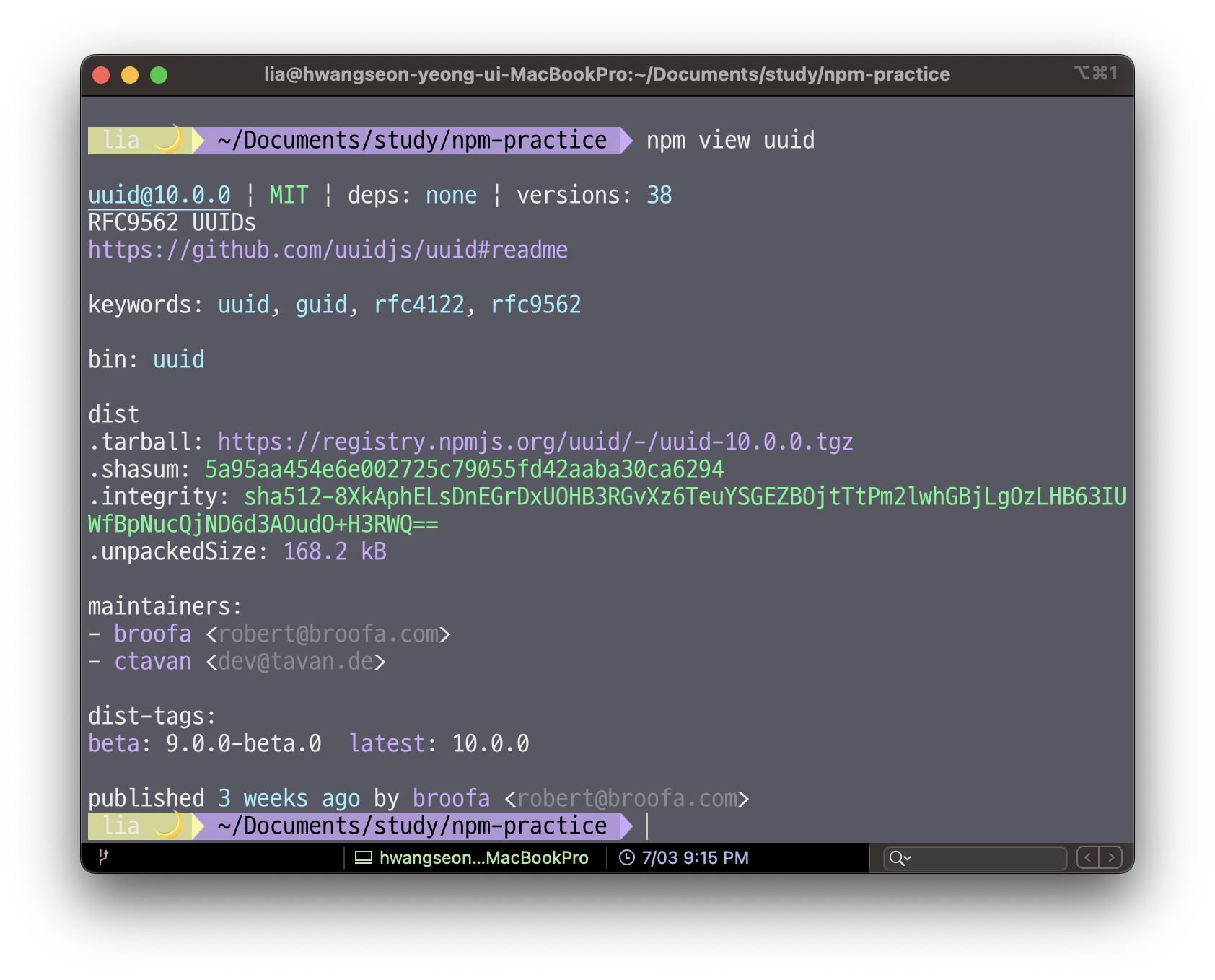Click the forward arrow in the status bar
Image resolution: width=1215 pixels, height=980 pixels.
pyautogui.click(x=1110, y=857)
